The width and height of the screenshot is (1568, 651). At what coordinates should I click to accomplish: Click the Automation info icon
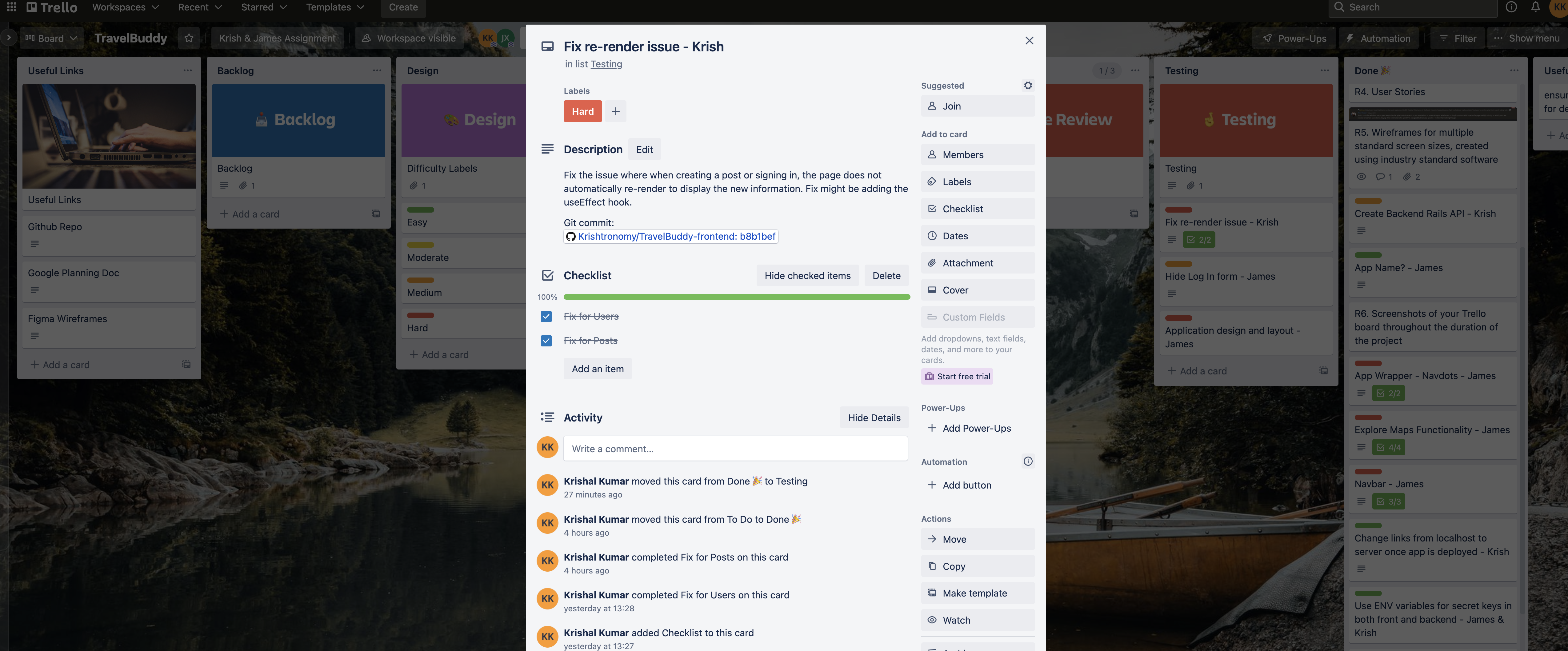(1027, 462)
